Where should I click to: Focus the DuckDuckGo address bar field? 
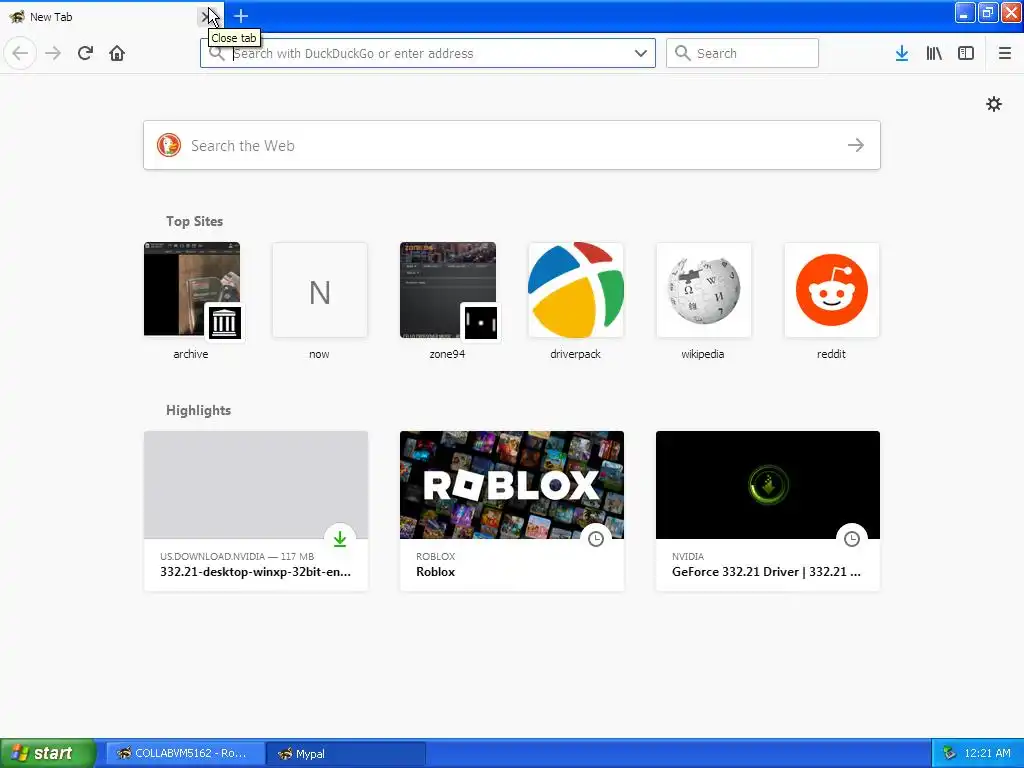click(428, 53)
